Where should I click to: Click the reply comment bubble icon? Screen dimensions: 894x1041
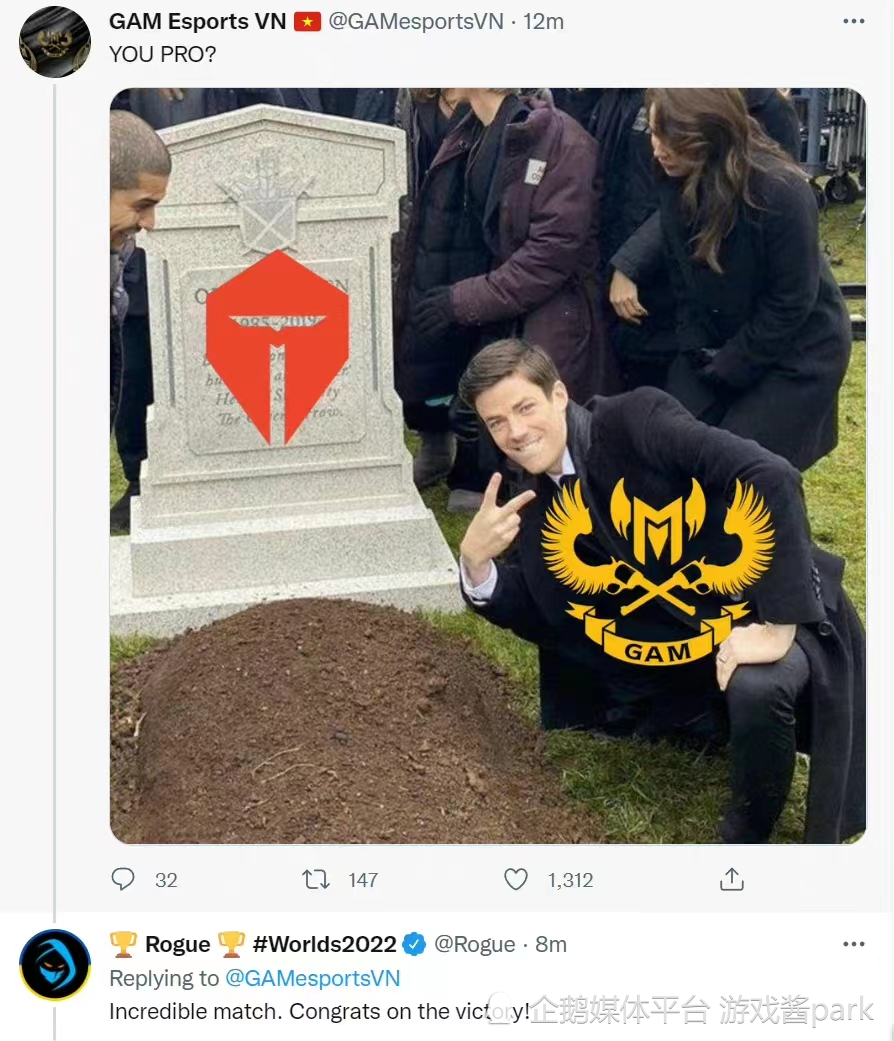pos(123,879)
